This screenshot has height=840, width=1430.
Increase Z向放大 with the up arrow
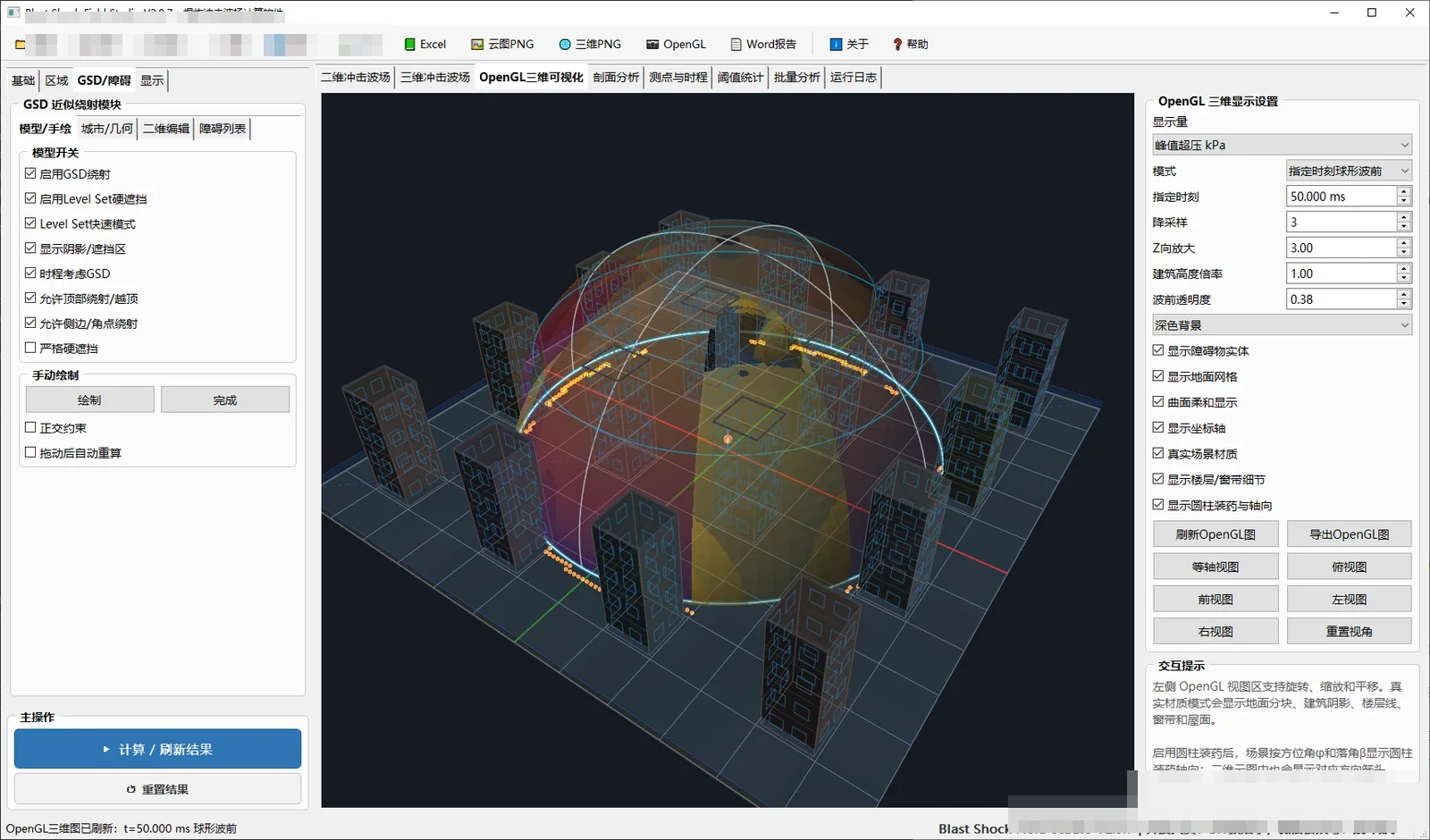point(1404,243)
